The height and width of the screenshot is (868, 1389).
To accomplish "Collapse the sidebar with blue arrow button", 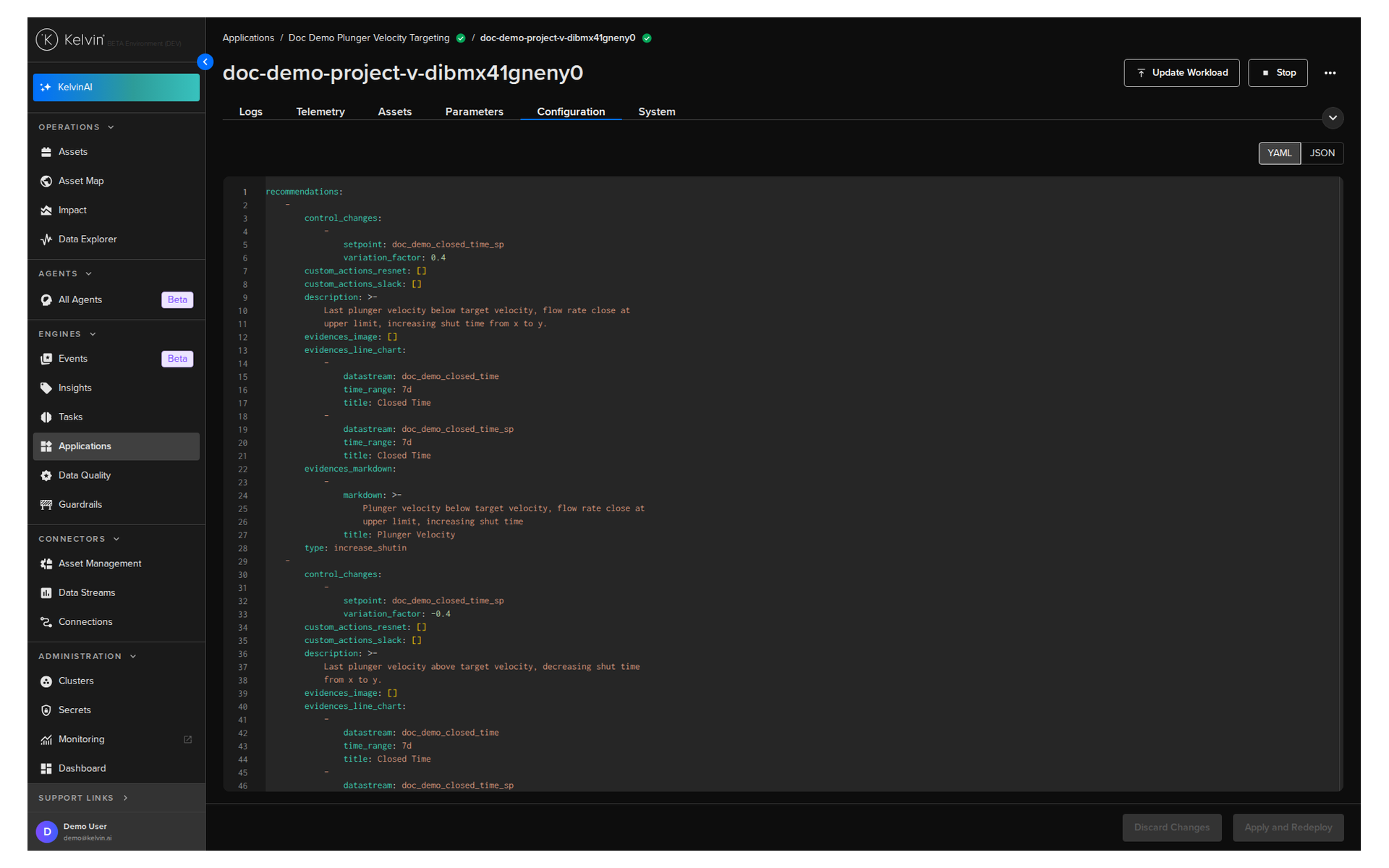I will pos(205,62).
